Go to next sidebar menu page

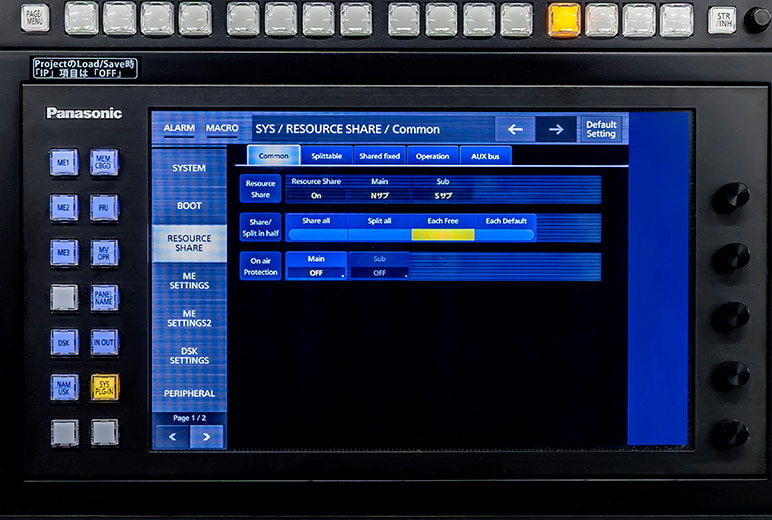(x=207, y=437)
